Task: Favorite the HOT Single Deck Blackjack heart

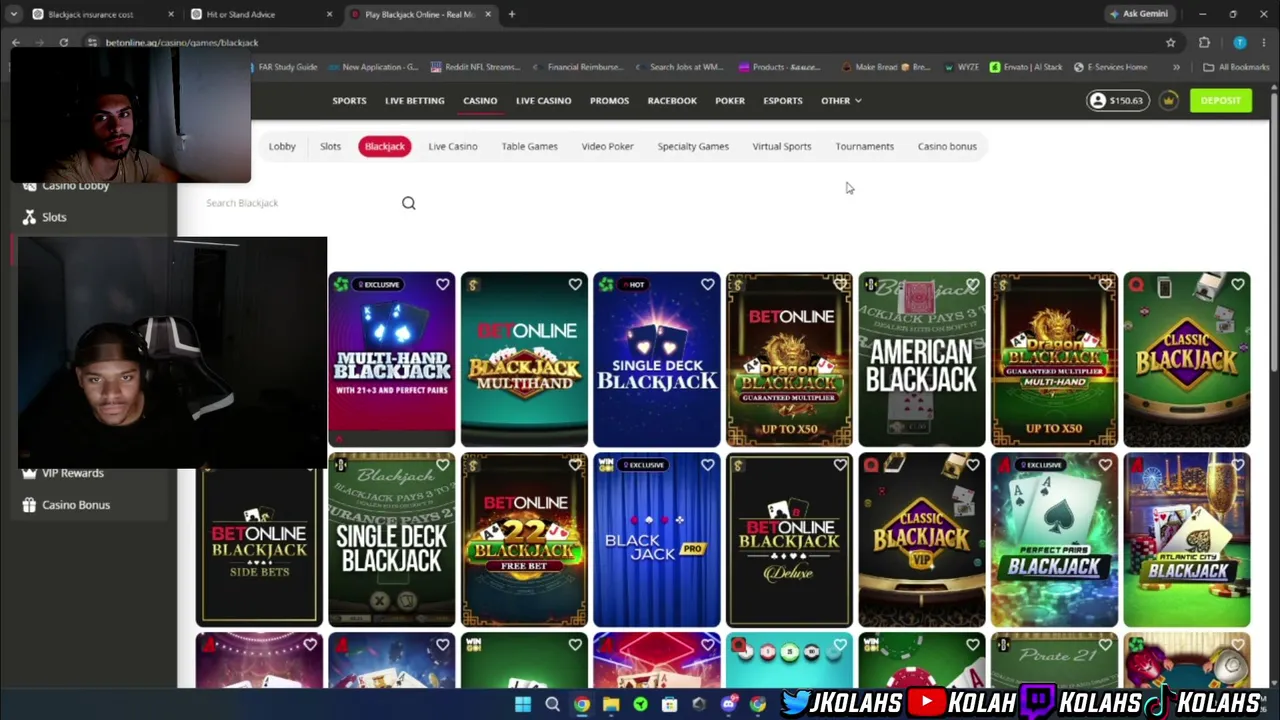Action: (x=707, y=285)
